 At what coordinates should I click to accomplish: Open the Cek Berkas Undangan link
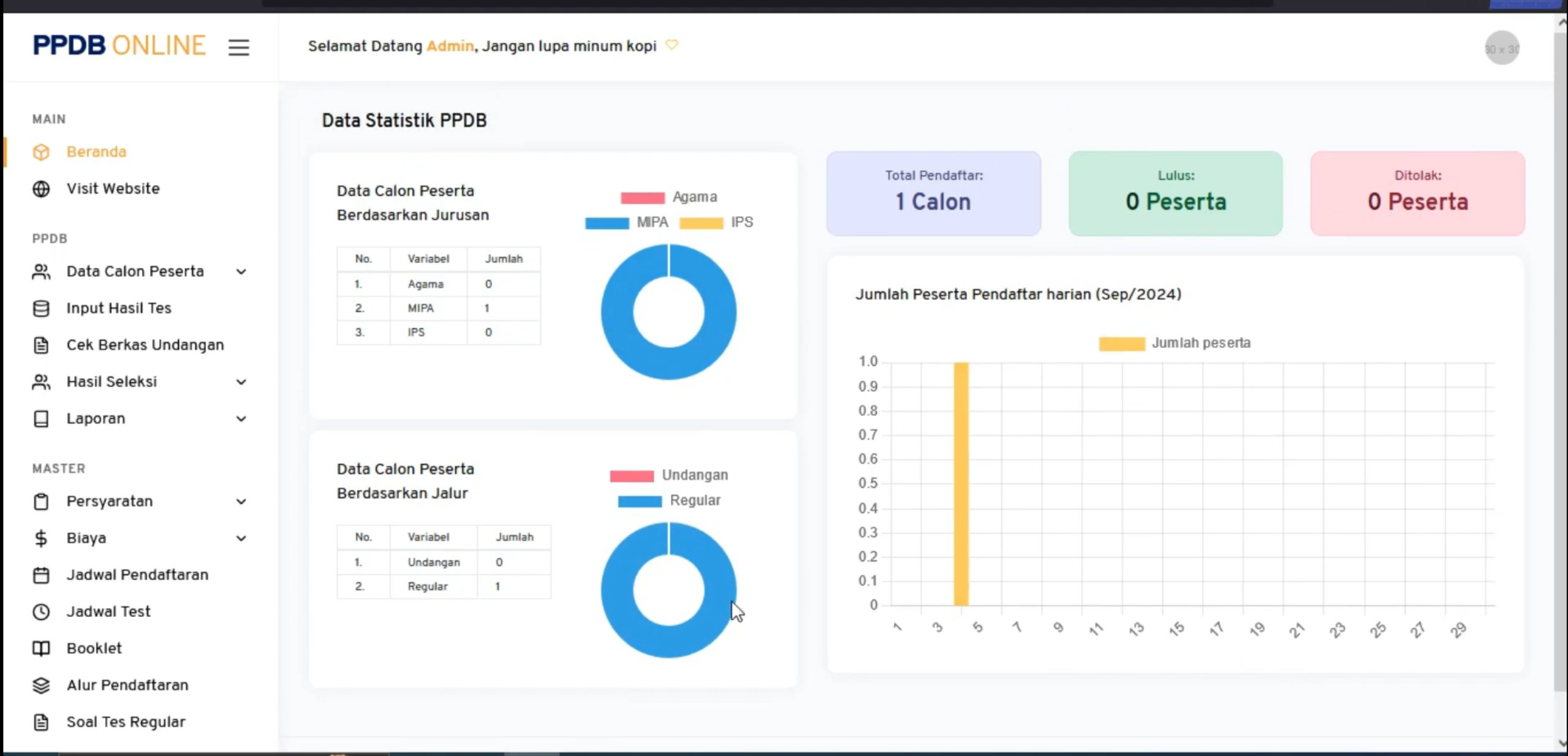[x=145, y=345]
